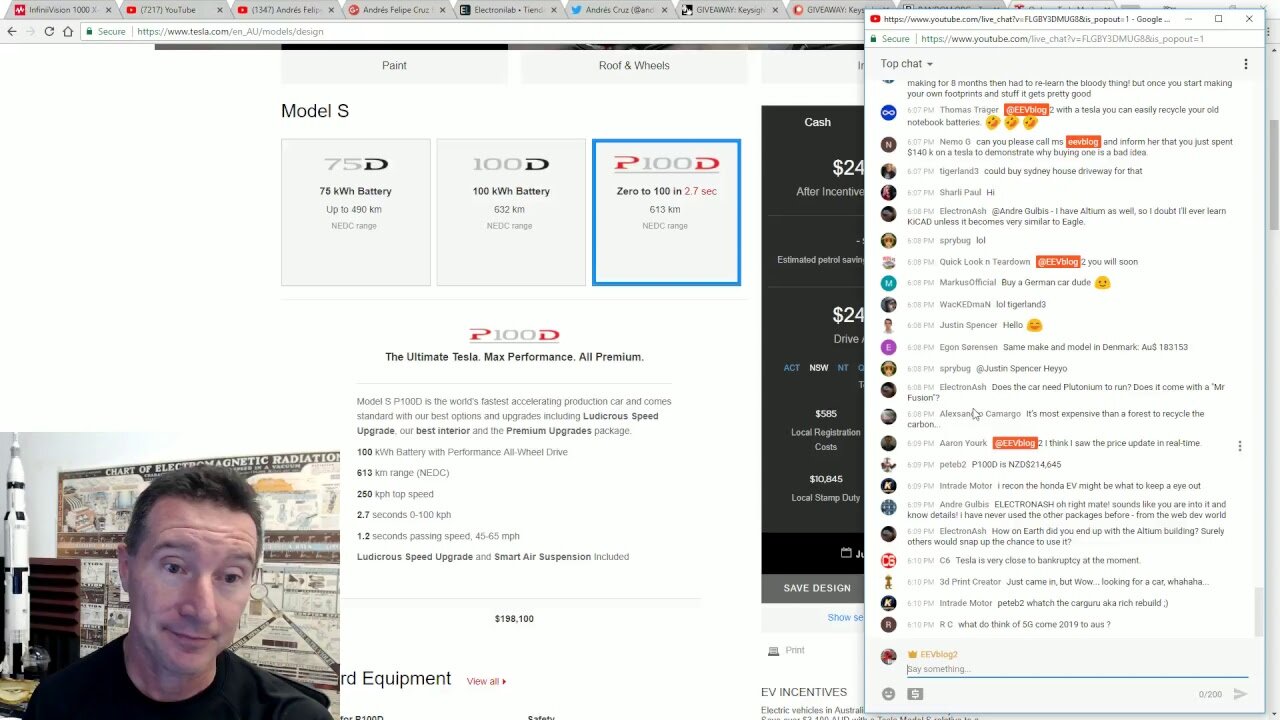Open the browser home page icon

(x=68, y=31)
